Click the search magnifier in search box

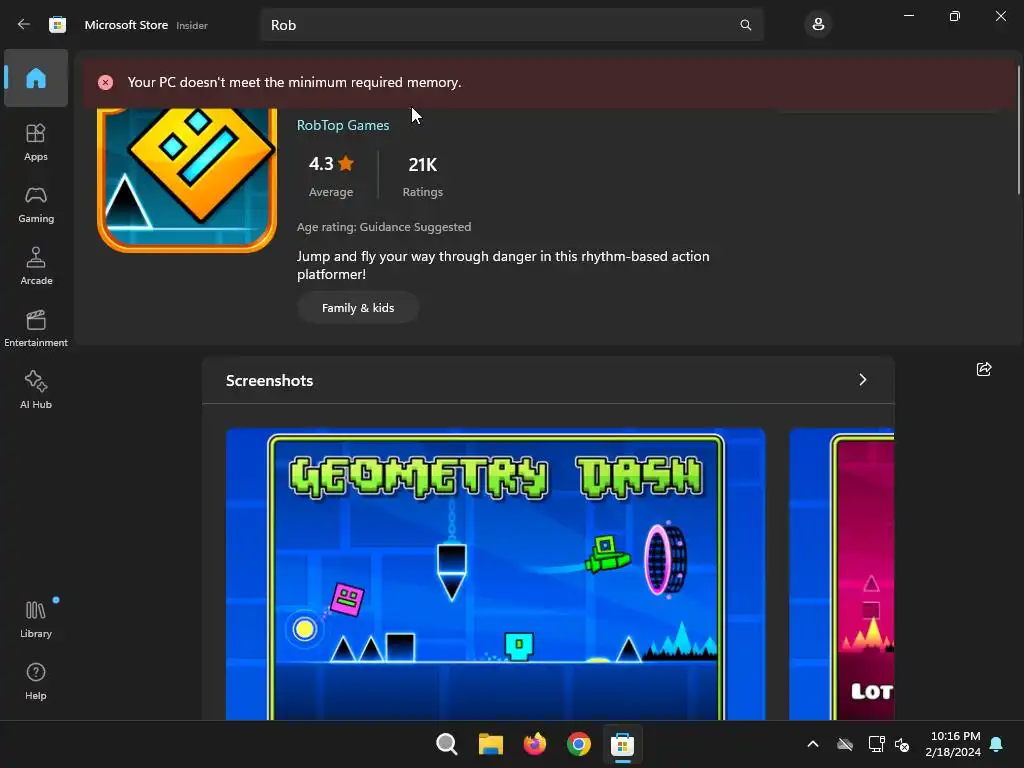745,25
